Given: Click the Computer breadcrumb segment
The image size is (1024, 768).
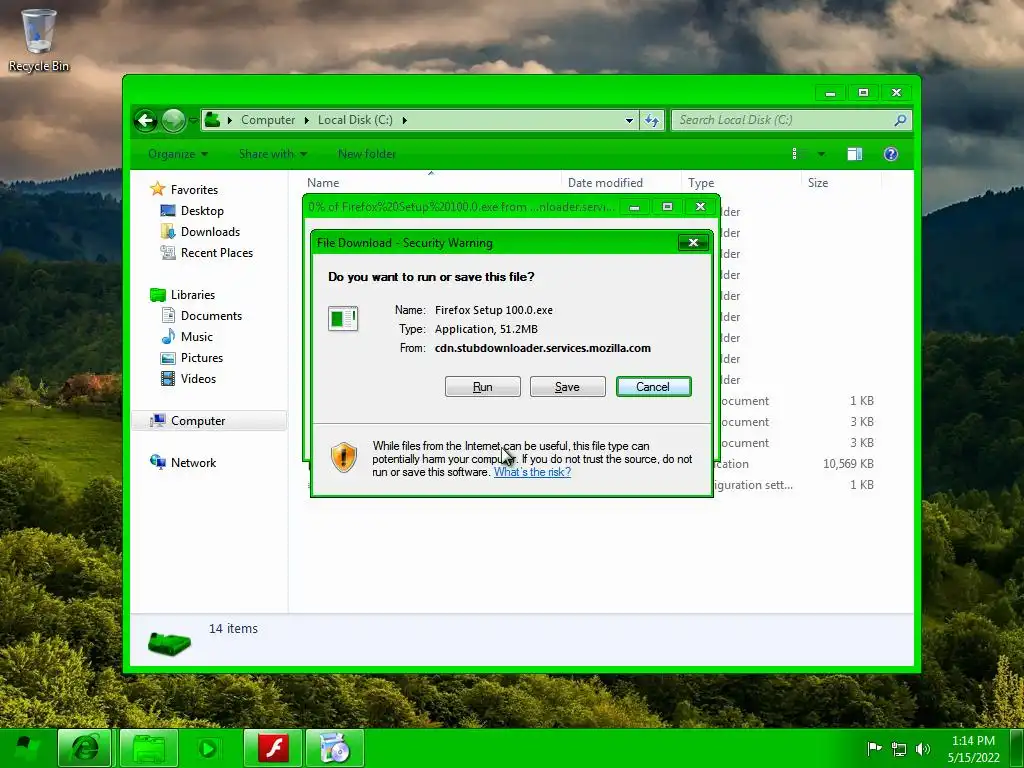Looking at the screenshot, I should (x=268, y=120).
